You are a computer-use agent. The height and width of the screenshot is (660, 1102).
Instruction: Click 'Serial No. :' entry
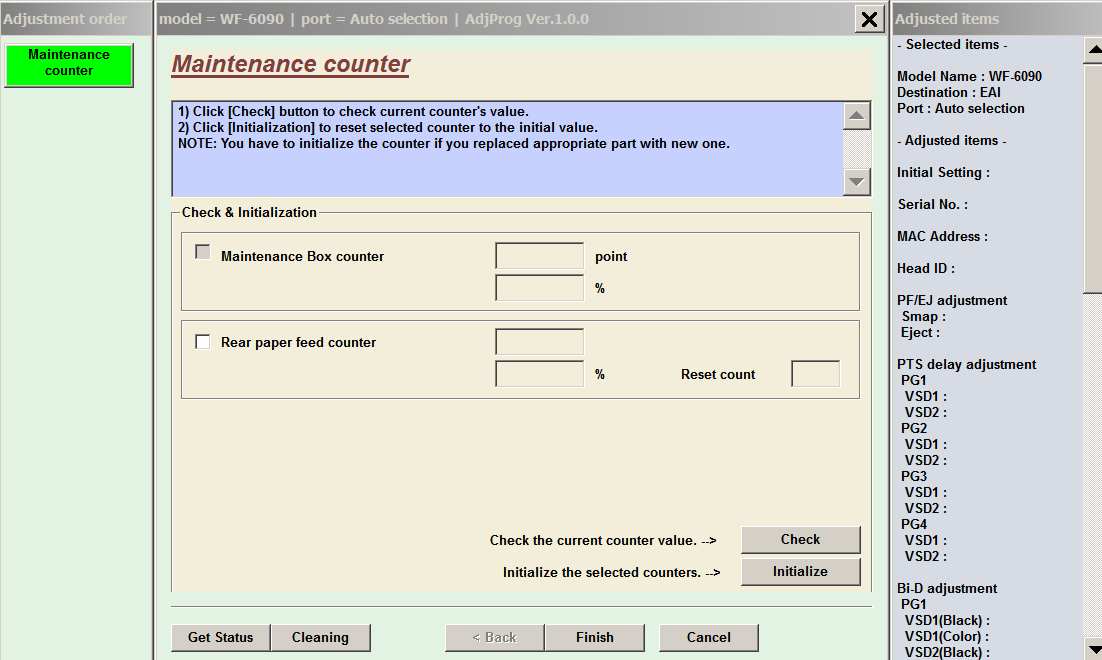pos(933,205)
